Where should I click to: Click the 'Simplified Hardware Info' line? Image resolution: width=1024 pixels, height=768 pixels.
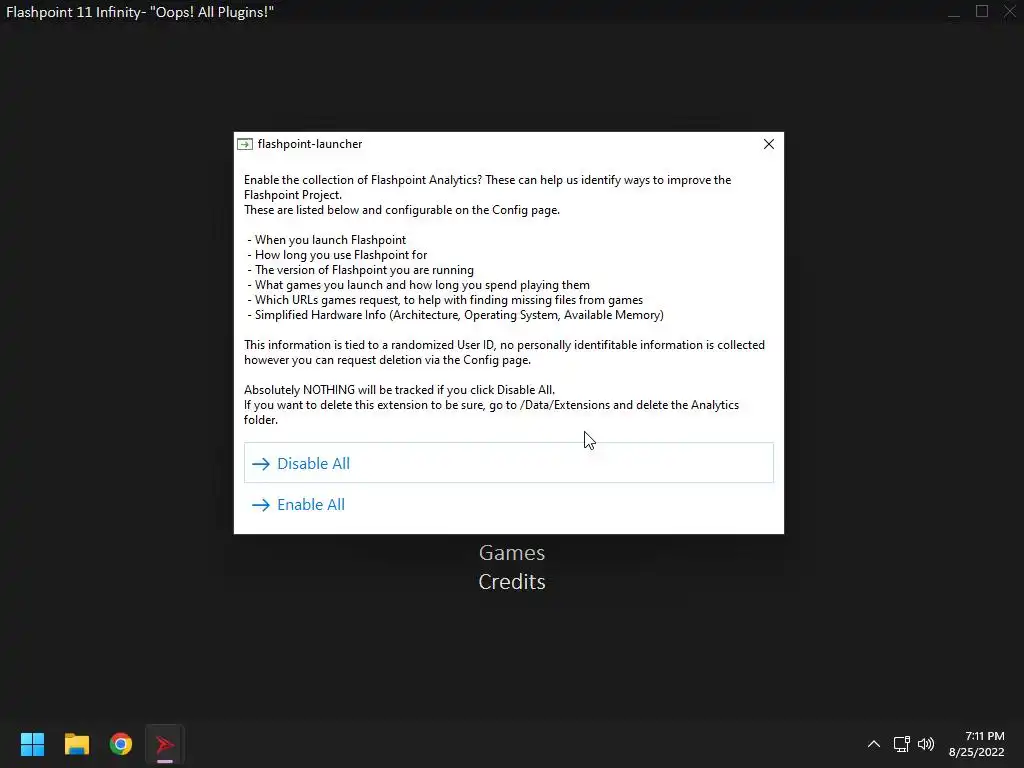coord(455,315)
